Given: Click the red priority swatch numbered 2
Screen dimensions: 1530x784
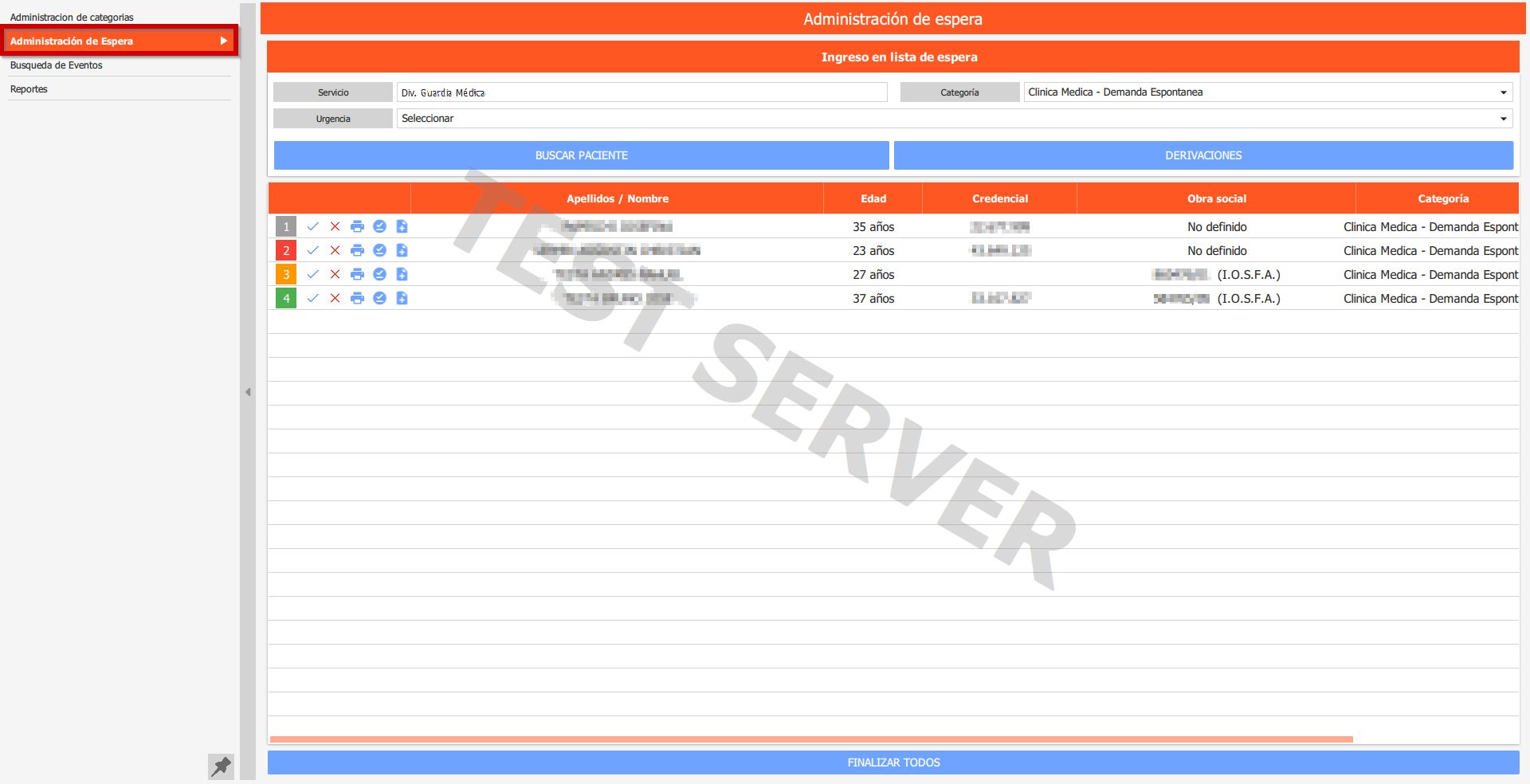Looking at the screenshot, I should [286, 251].
